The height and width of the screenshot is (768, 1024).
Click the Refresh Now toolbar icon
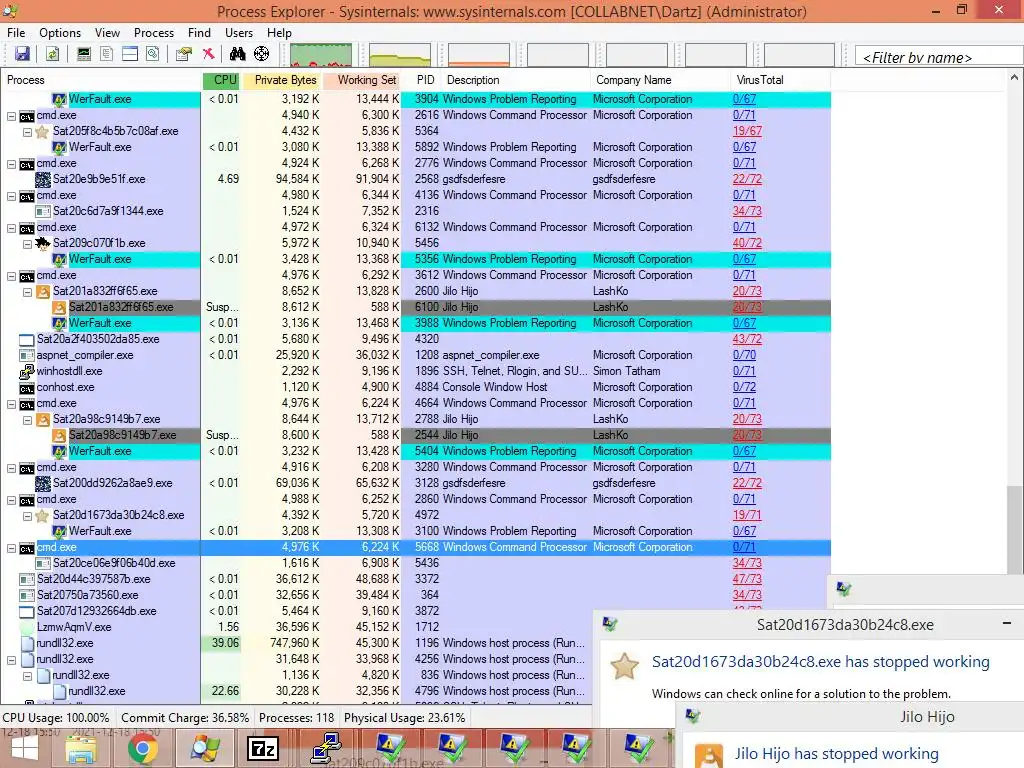(53, 54)
